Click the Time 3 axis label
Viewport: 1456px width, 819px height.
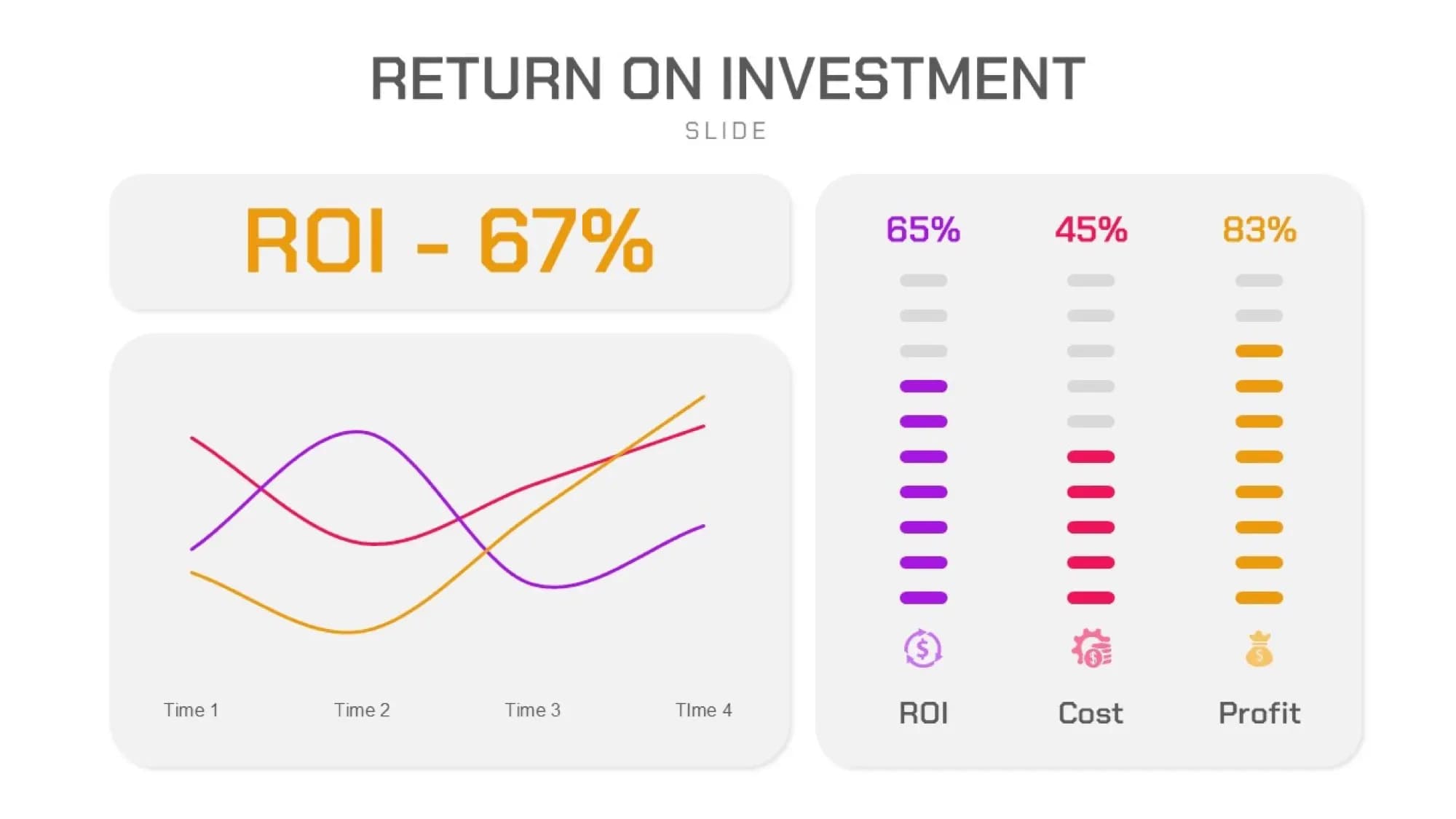pyautogui.click(x=533, y=710)
